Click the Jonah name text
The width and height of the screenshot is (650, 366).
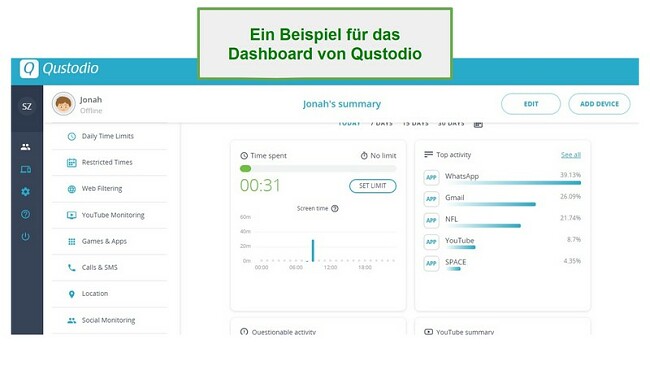(x=91, y=100)
